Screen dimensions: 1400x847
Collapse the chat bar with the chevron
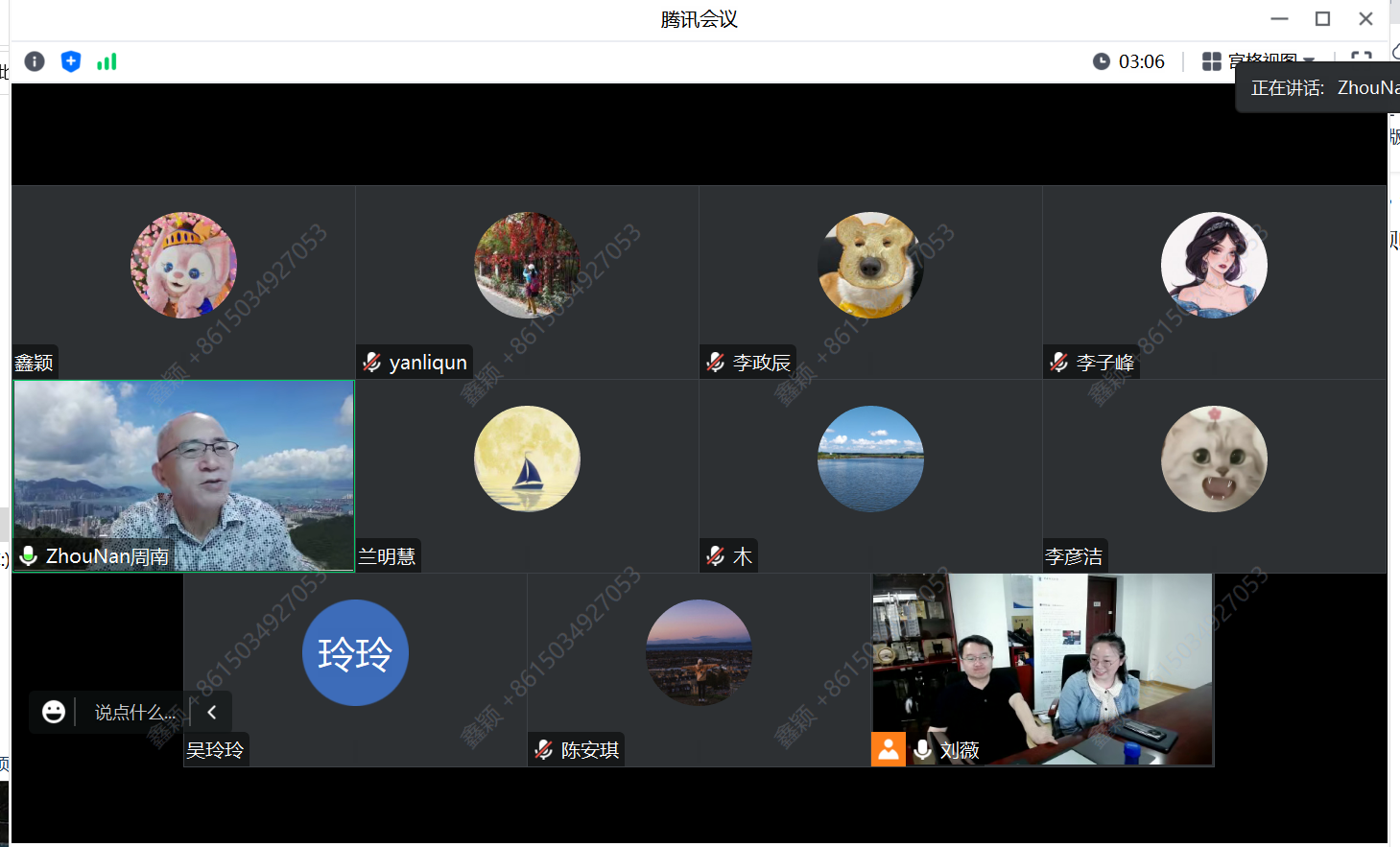pos(212,712)
